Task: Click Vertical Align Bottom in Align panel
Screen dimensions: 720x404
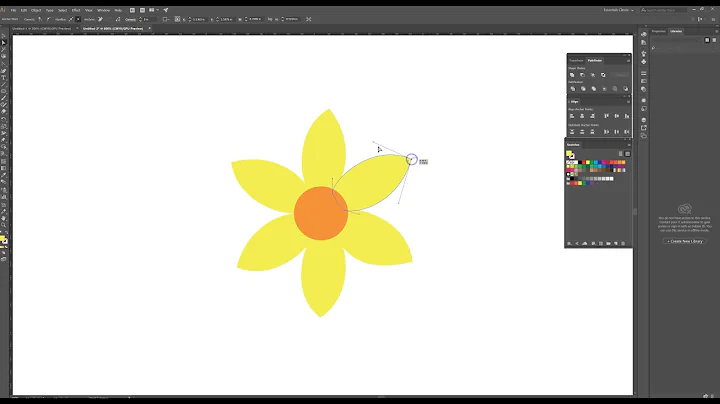Action: [627, 116]
